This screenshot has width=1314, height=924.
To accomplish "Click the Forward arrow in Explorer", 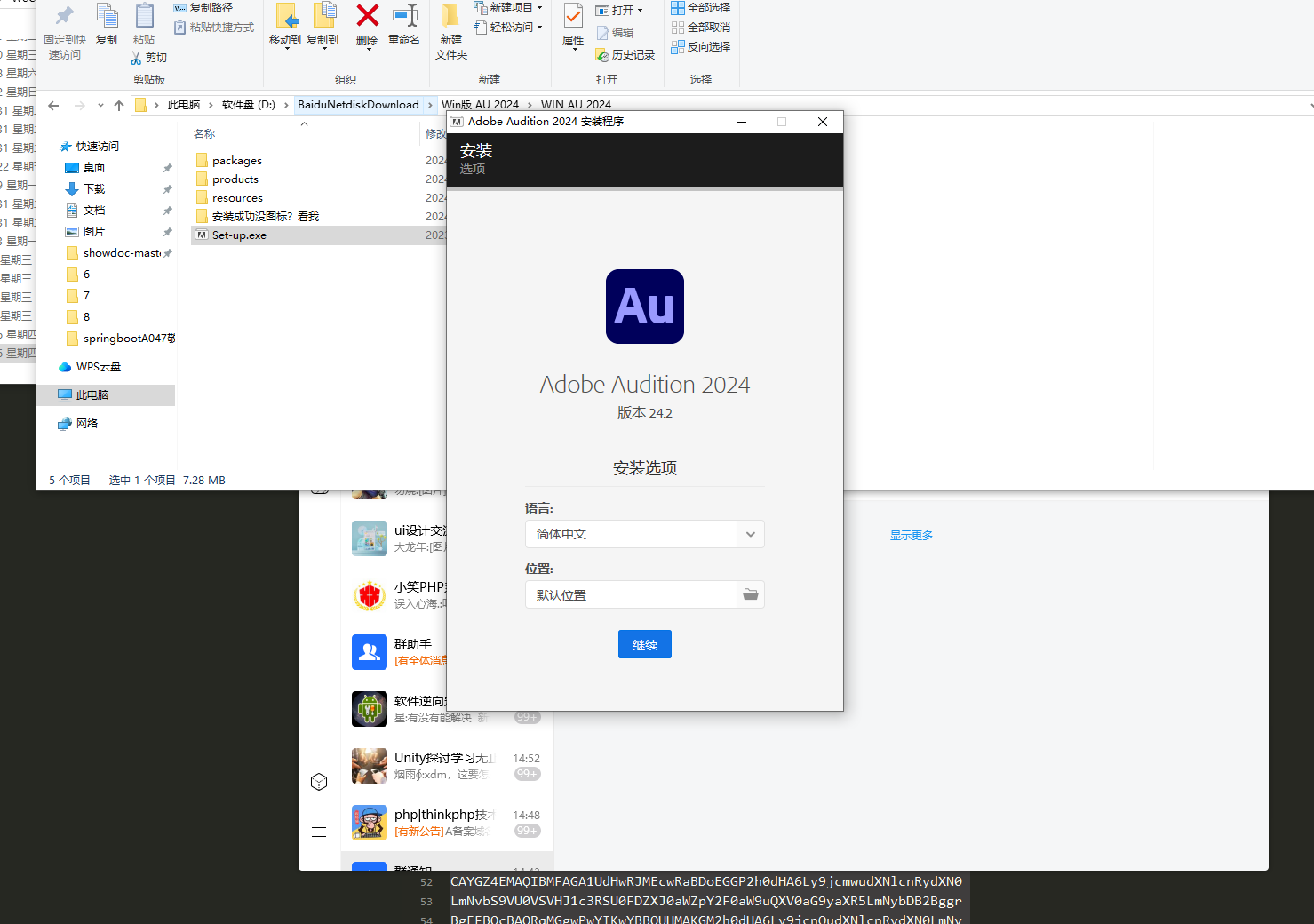I will 80,105.
